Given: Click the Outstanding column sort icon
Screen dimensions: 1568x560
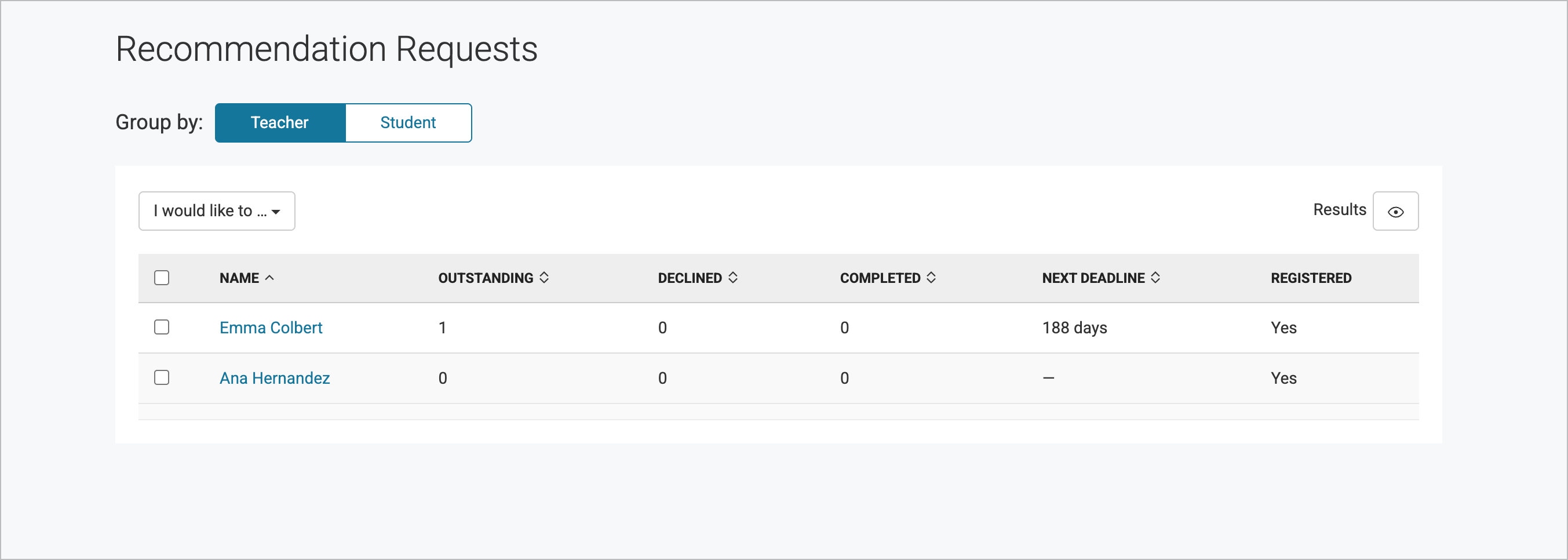Looking at the screenshot, I should tap(544, 278).
